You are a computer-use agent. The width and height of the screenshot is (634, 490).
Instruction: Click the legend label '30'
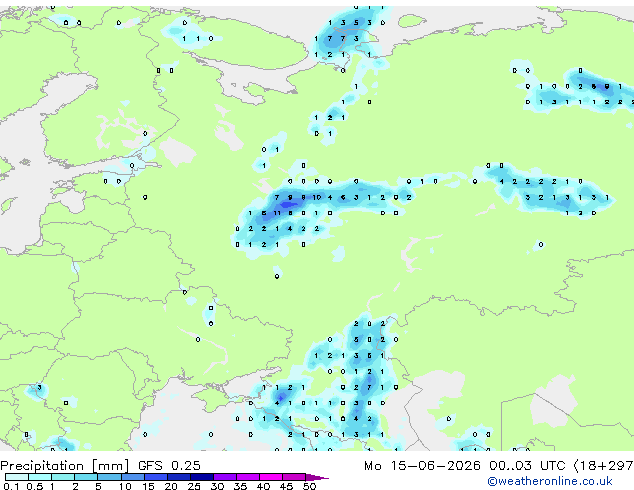(x=217, y=486)
